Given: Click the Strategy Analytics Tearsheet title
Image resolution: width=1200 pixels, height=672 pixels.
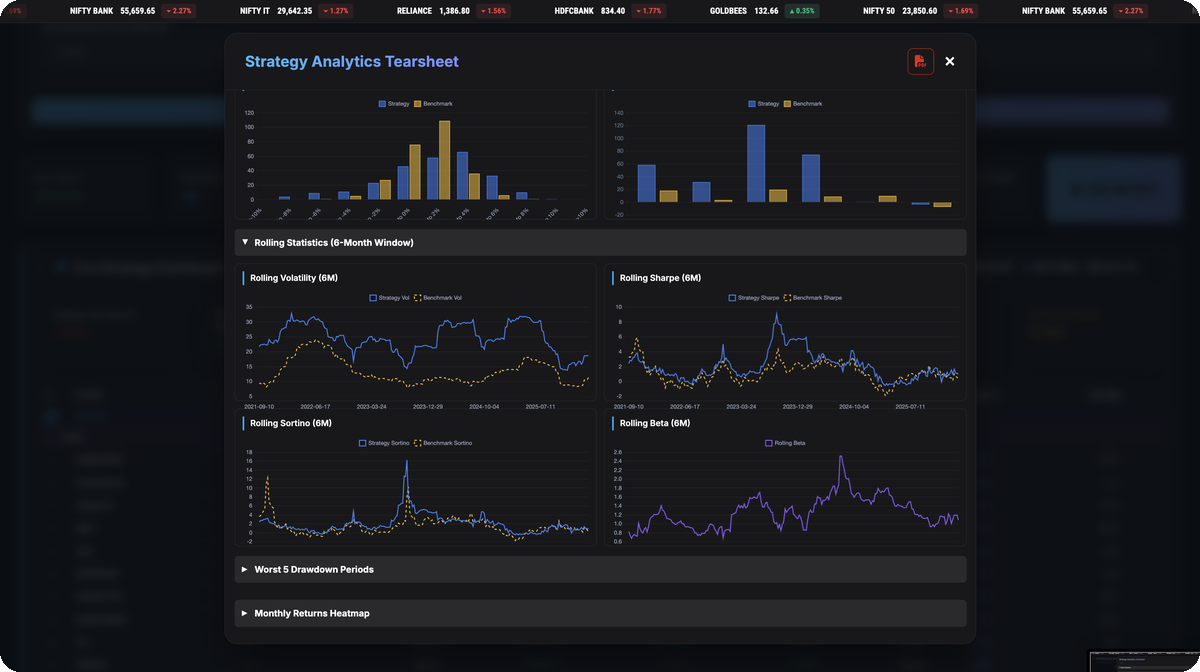Looking at the screenshot, I should click(352, 61).
